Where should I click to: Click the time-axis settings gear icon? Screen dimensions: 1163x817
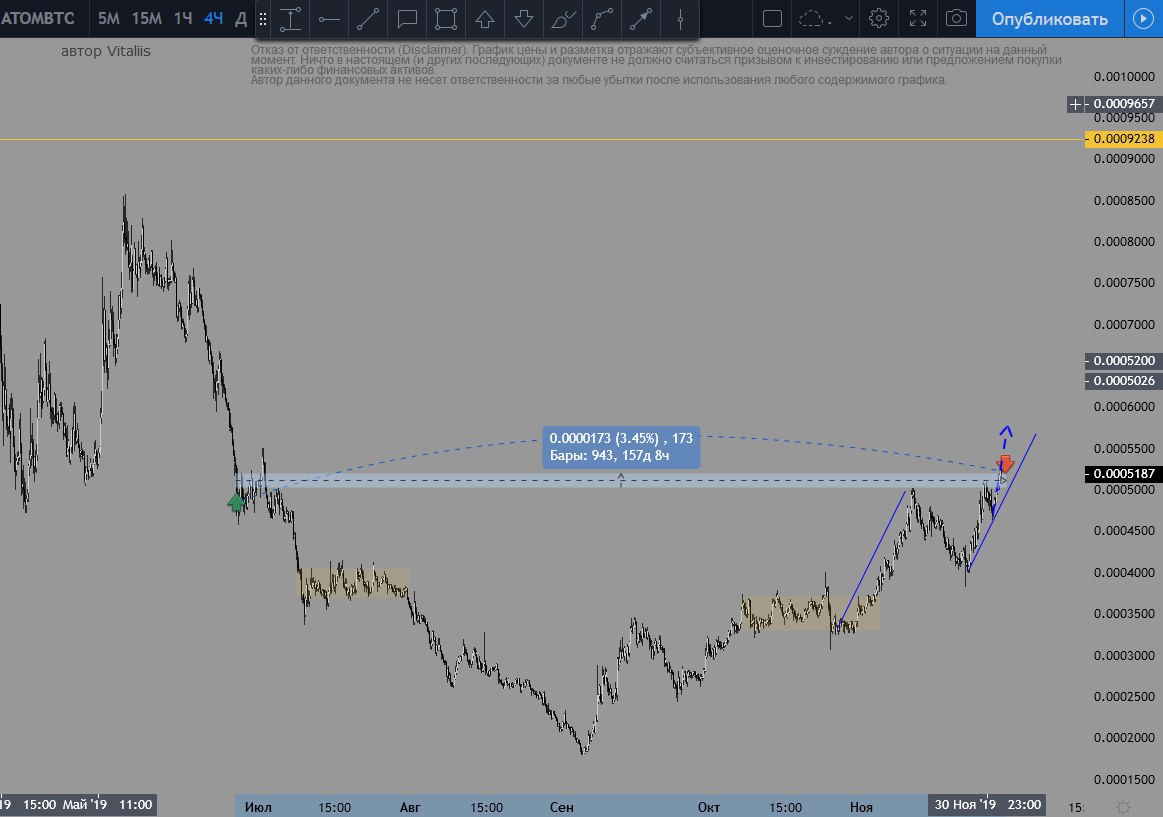[x=1123, y=807]
